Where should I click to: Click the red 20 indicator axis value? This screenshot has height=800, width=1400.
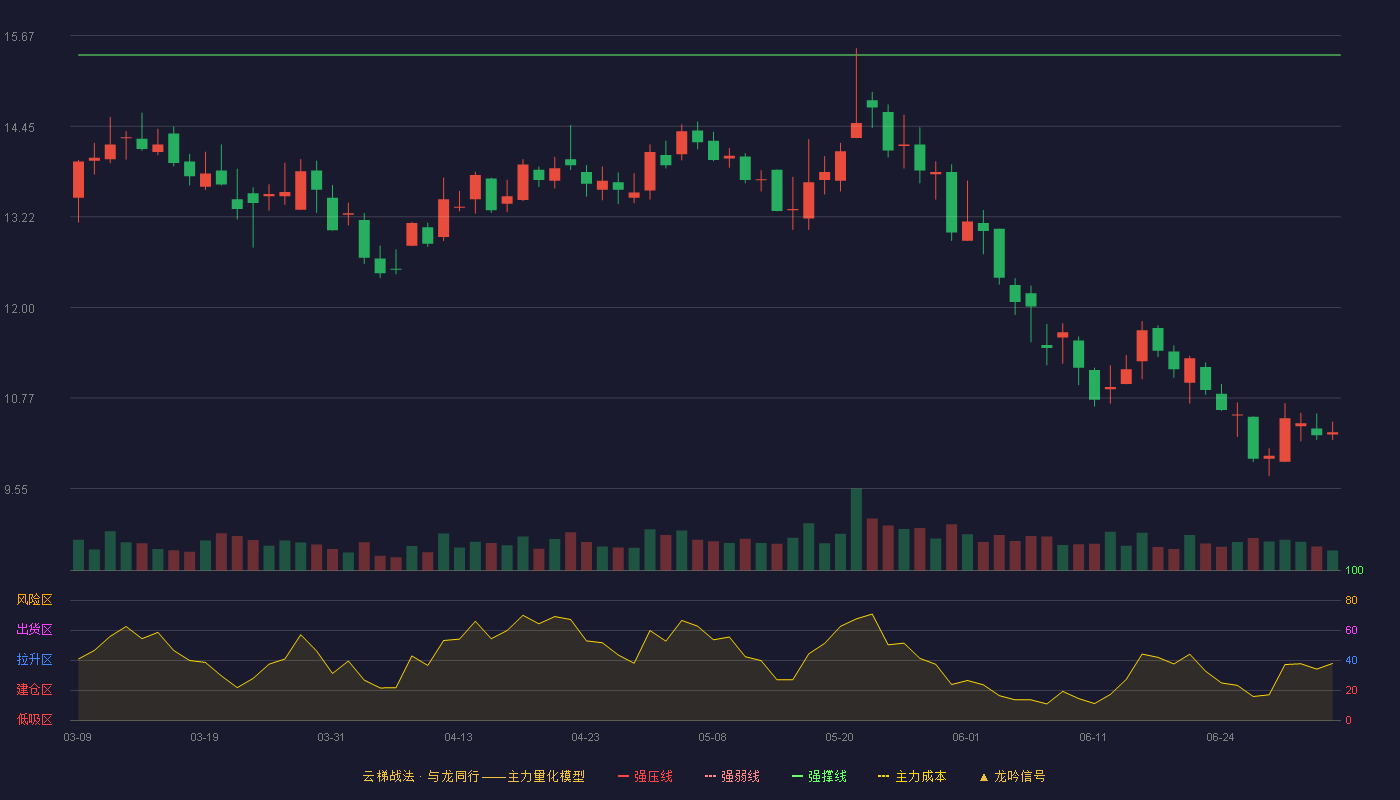[1351, 690]
